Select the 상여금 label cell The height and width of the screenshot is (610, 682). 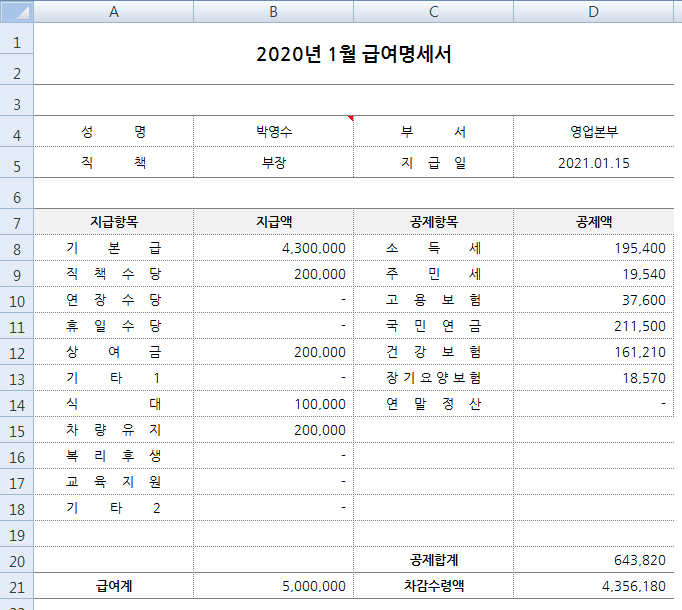tap(114, 352)
